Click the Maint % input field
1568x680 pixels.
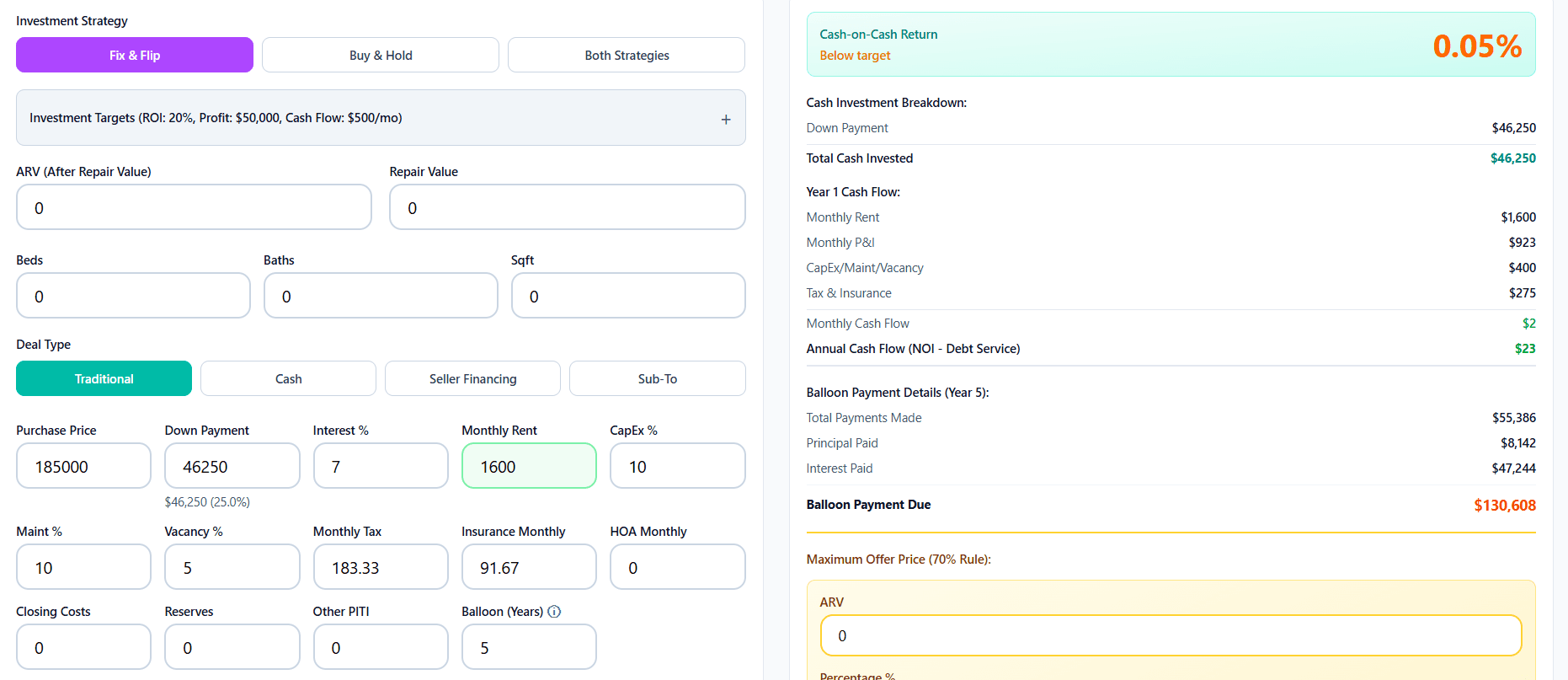pyautogui.click(x=83, y=567)
